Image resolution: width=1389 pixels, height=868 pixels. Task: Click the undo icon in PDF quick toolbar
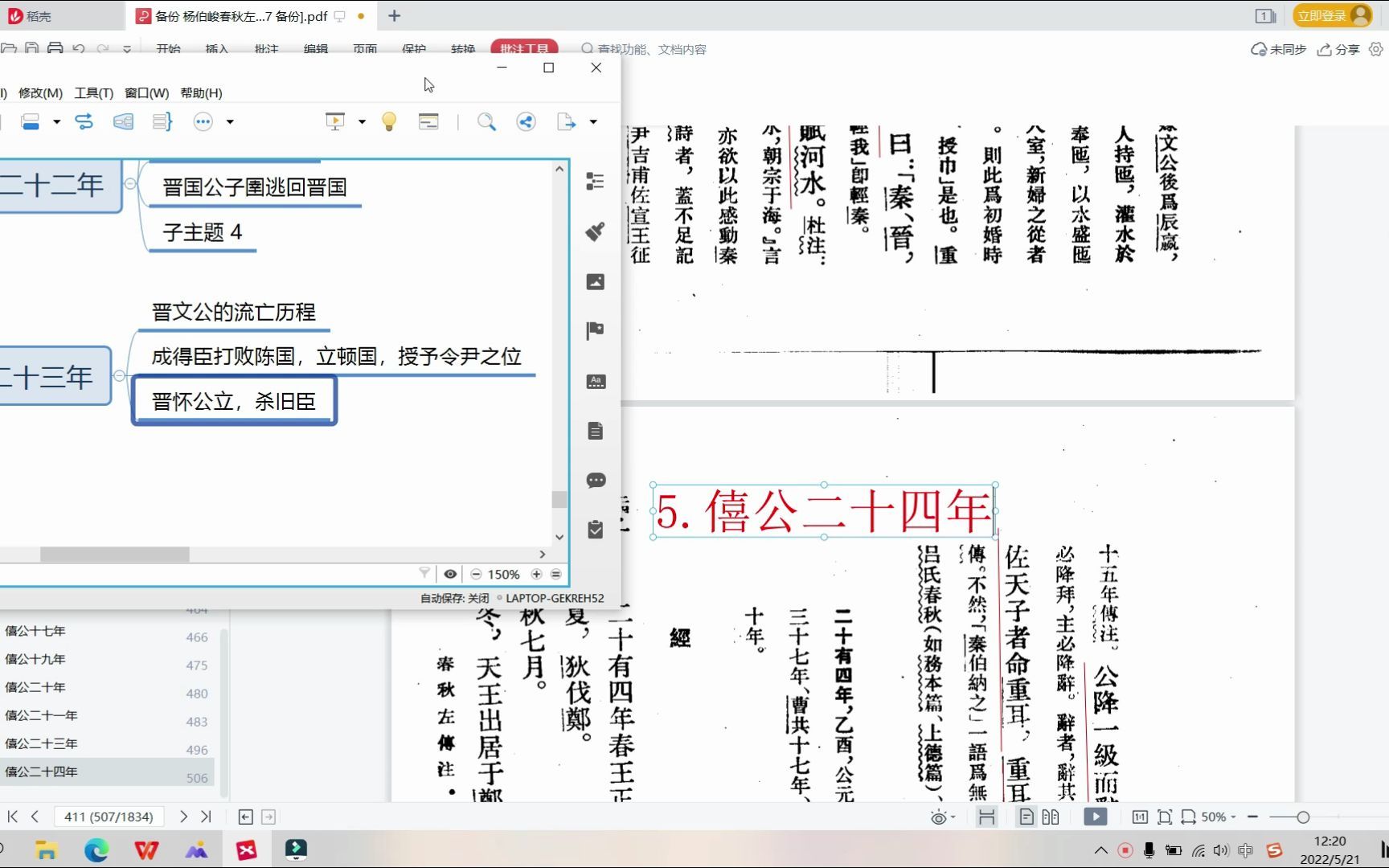79,49
